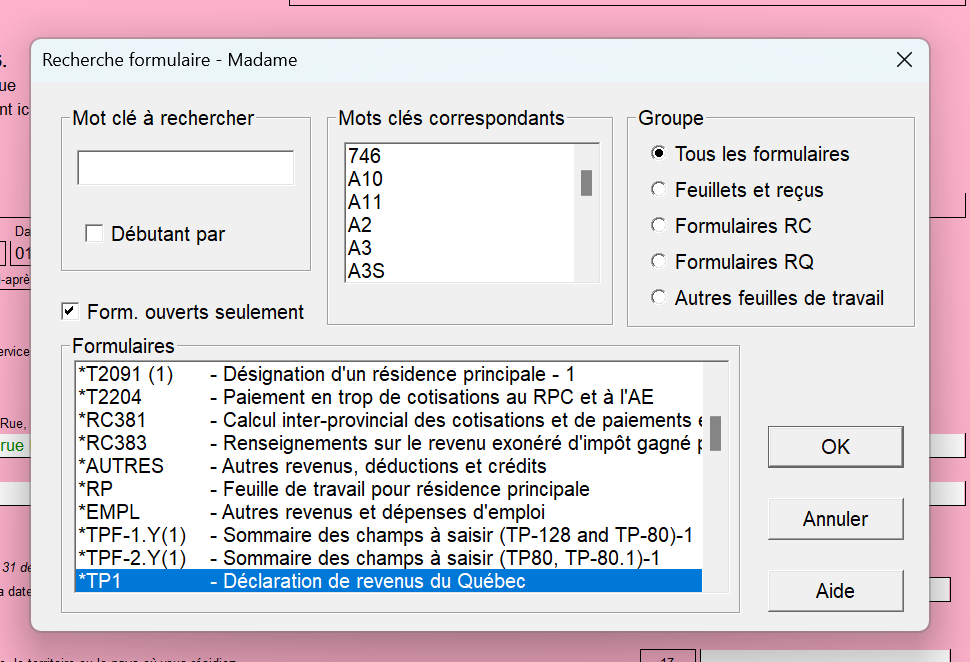Screen dimensions: 970x662
Task: Select Tous les formulaires radio button
Action: [658, 154]
